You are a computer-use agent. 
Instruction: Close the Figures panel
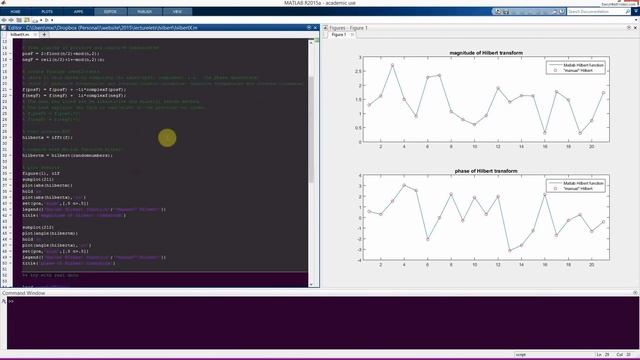pyautogui.click(x=635, y=28)
